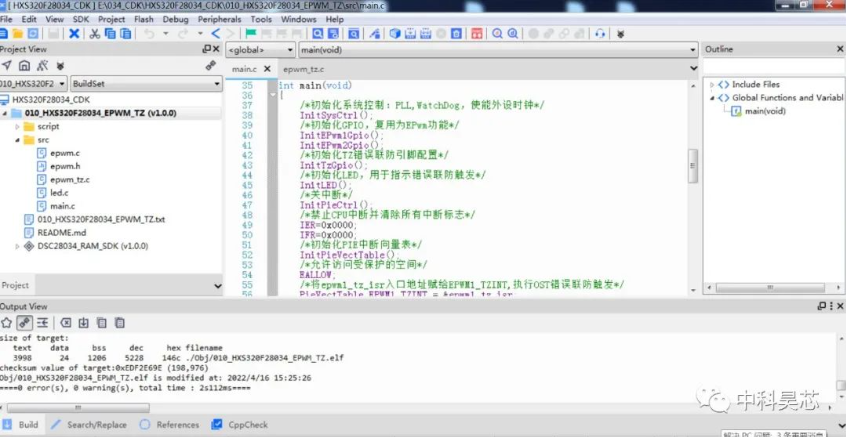Viewport: 846px width, 437px height.
Task: Click the arrow locate icon in Project View
Action: coord(6,65)
